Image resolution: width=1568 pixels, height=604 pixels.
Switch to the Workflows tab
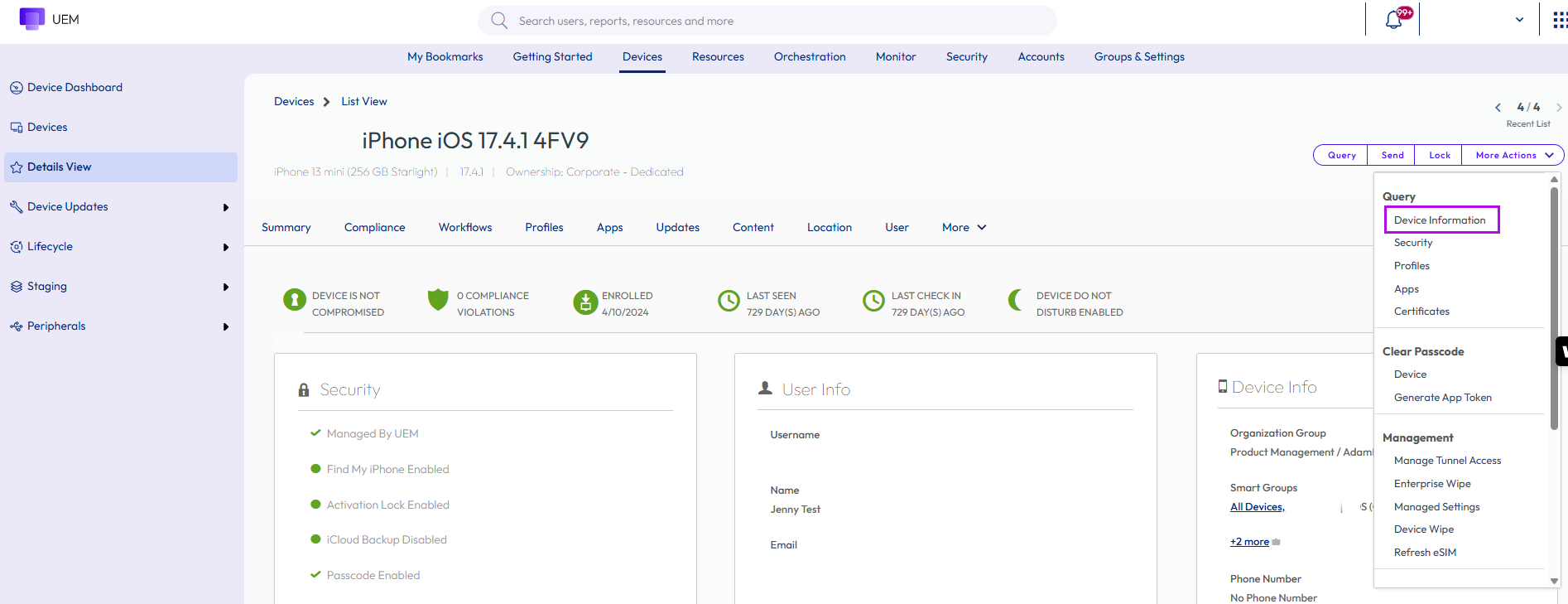pyautogui.click(x=465, y=227)
